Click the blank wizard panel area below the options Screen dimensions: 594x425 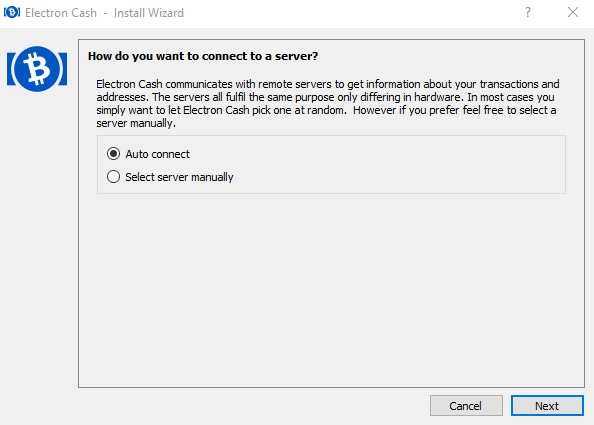pos(331,290)
